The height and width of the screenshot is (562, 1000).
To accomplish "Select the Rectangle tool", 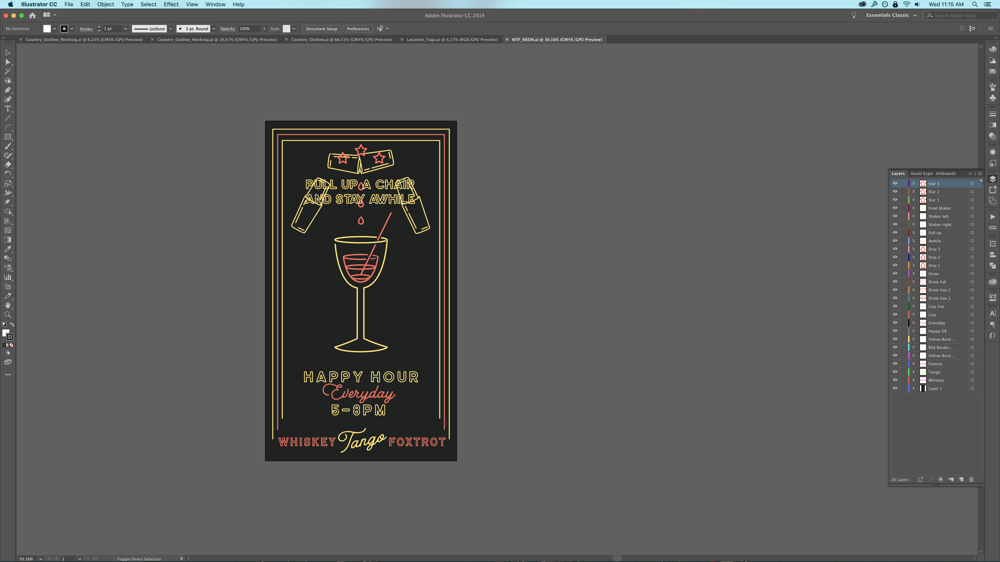I will click(x=8, y=137).
